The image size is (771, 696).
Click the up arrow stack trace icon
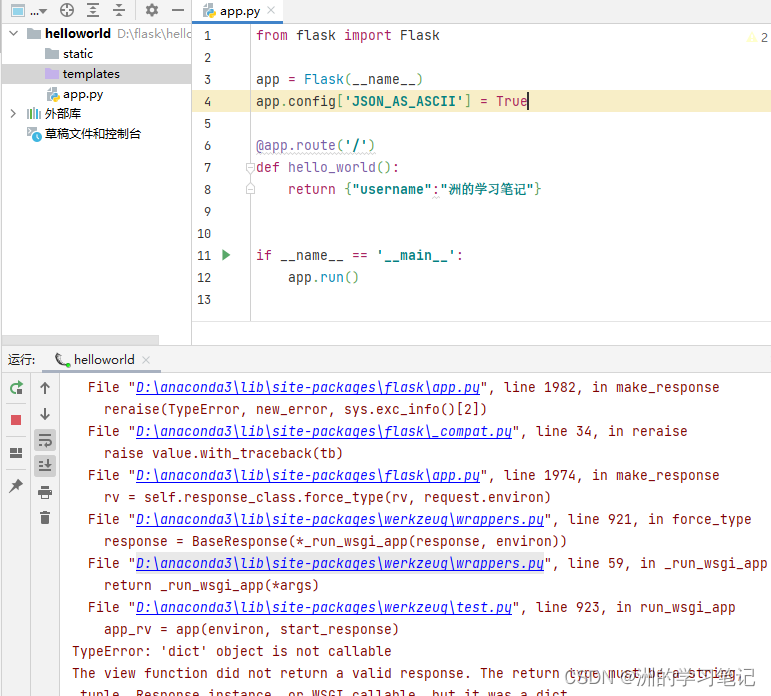[45, 388]
